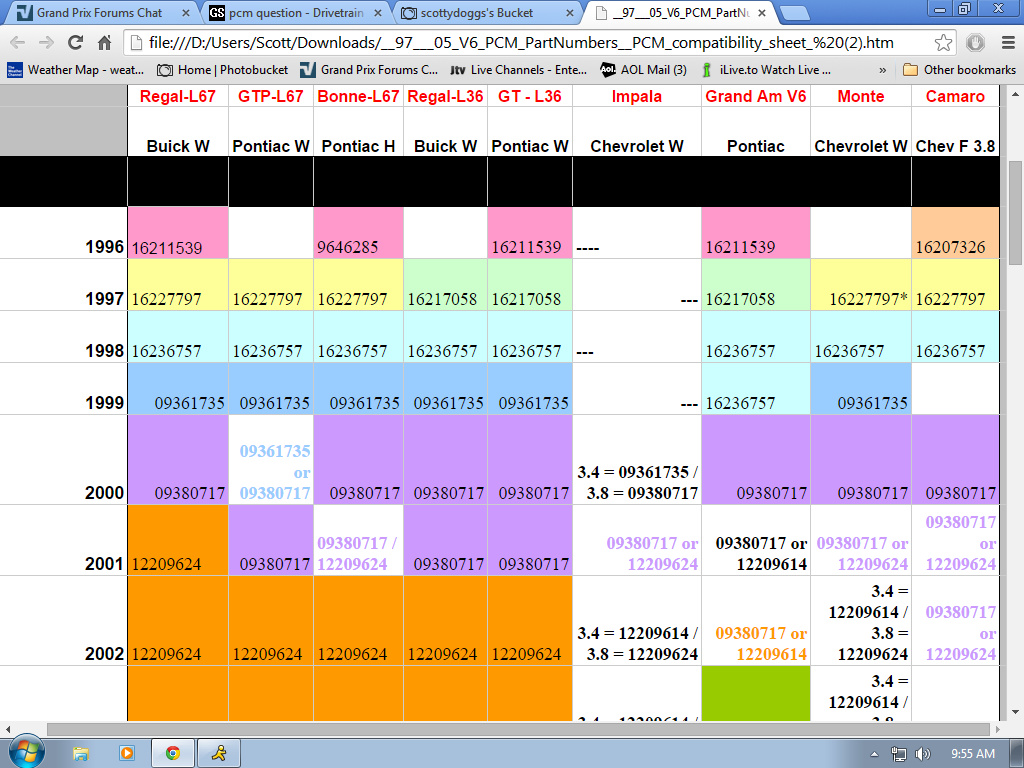The height and width of the screenshot is (768, 1024).
Task: Close the pcm question tab
Action: pos(377,13)
